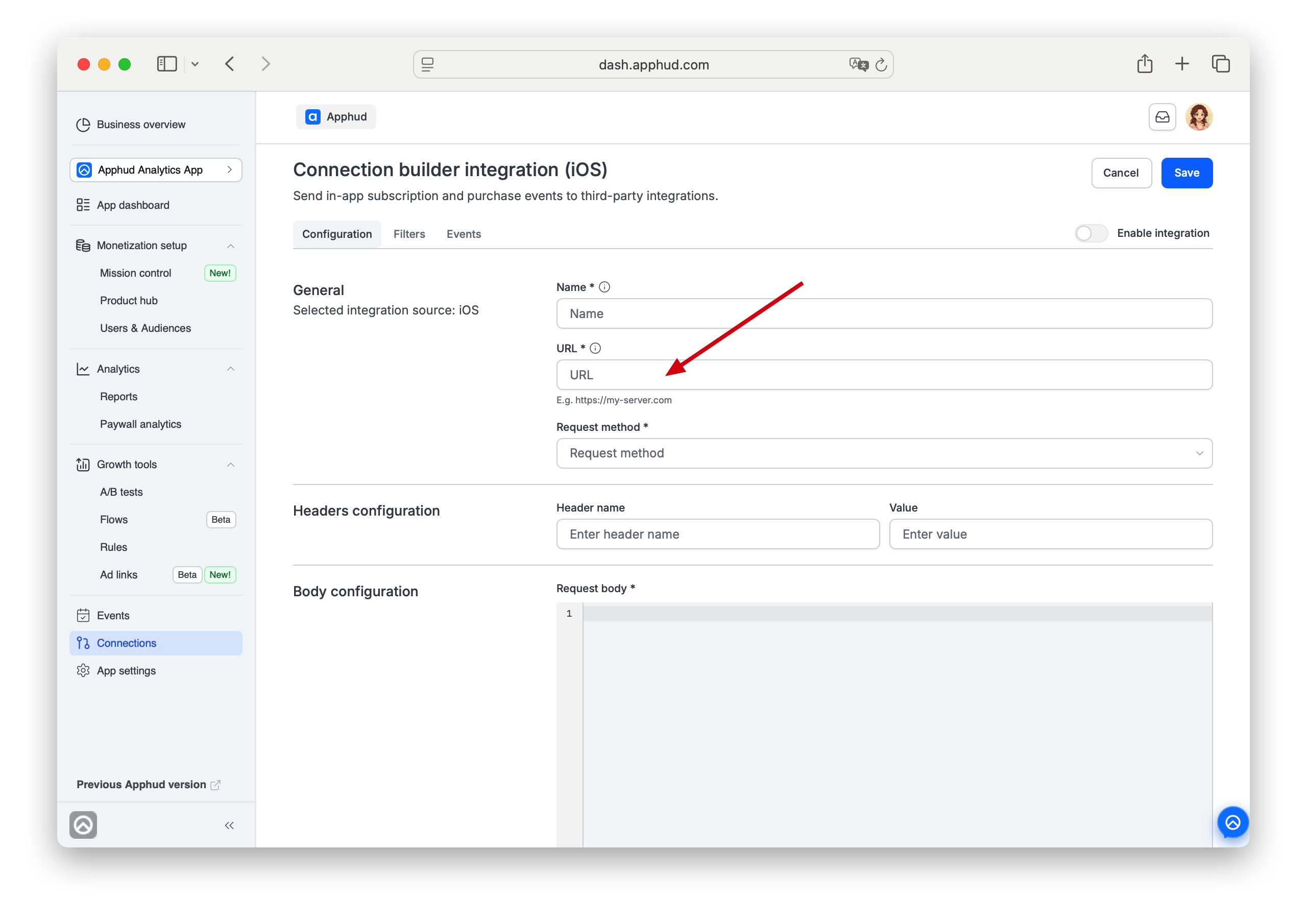The width and height of the screenshot is (1307, 924).
Task: Open the Request method dropdown
Action: [x=885, y=453]
